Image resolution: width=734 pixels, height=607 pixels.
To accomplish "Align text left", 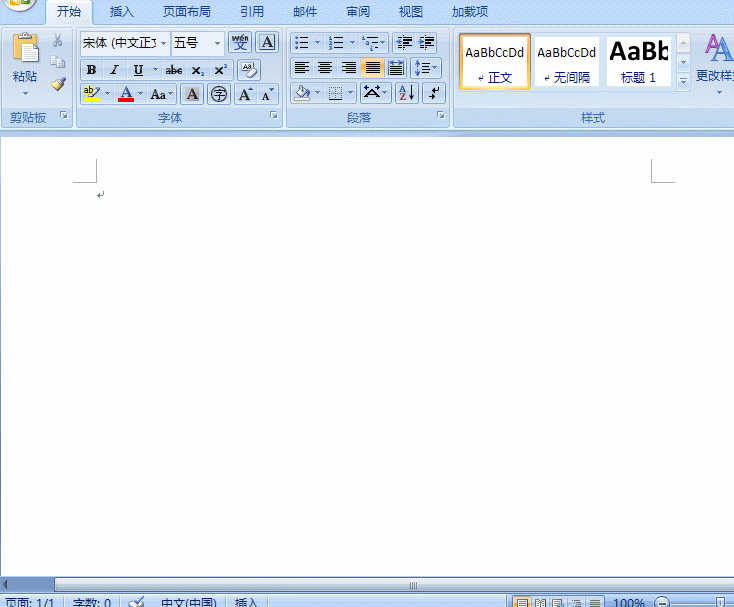I will click(302, 68).
